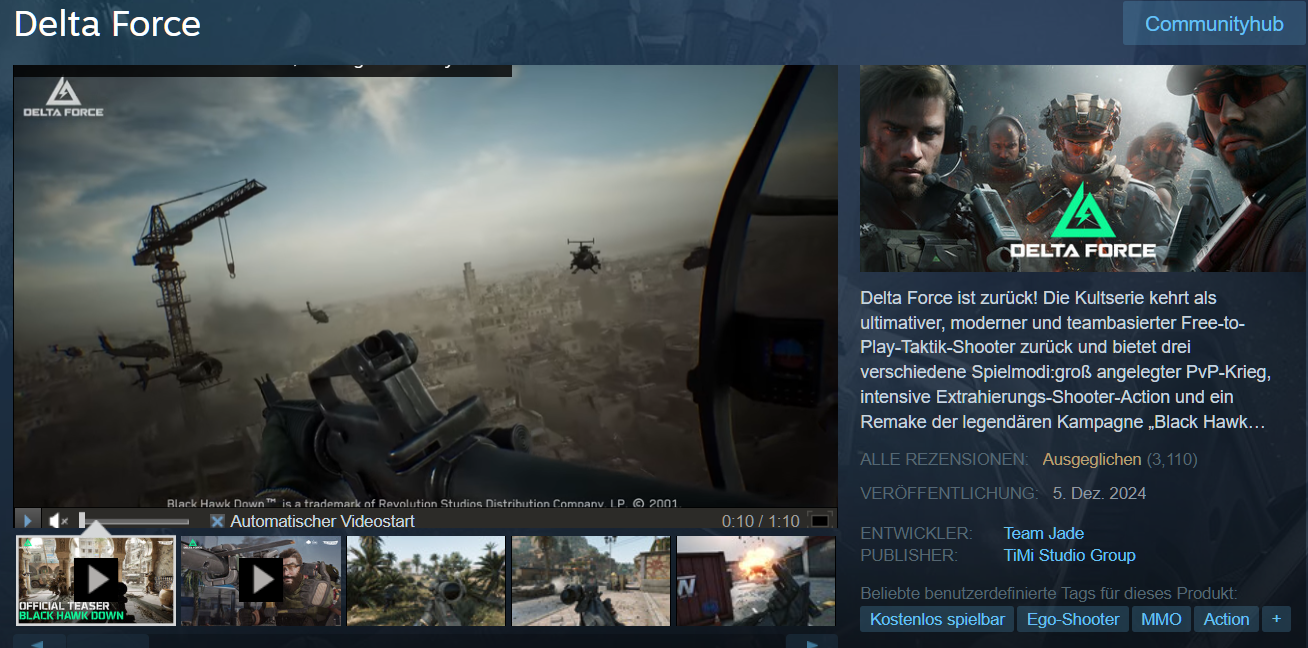1308x648 pixels.
Task: Select the Official Teaser Black Hawk Down thumbnail
Action: [96, 581]
